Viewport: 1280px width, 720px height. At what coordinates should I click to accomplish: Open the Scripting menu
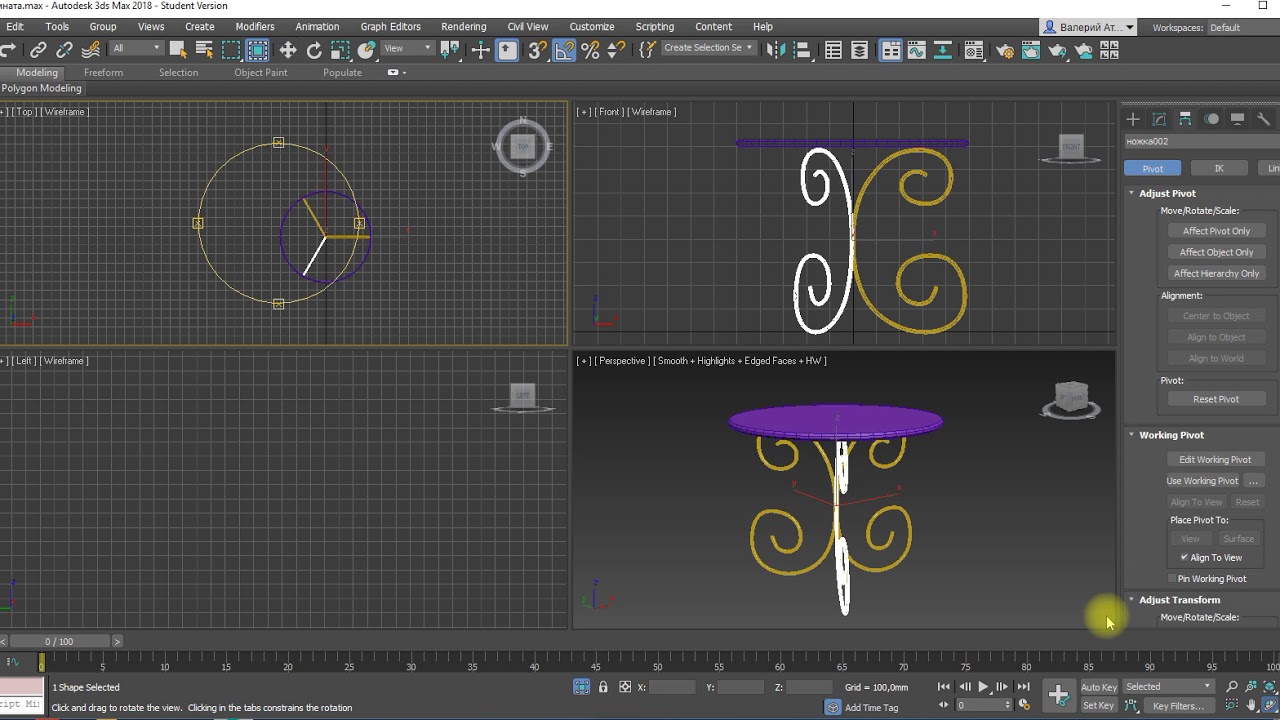[x=655, y=27]
